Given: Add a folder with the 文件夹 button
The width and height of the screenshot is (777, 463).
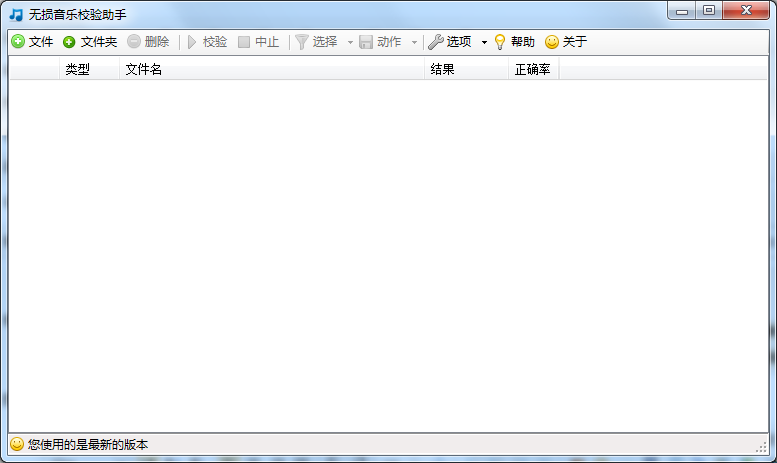Looking at the screenshot, I should point(90,42).
